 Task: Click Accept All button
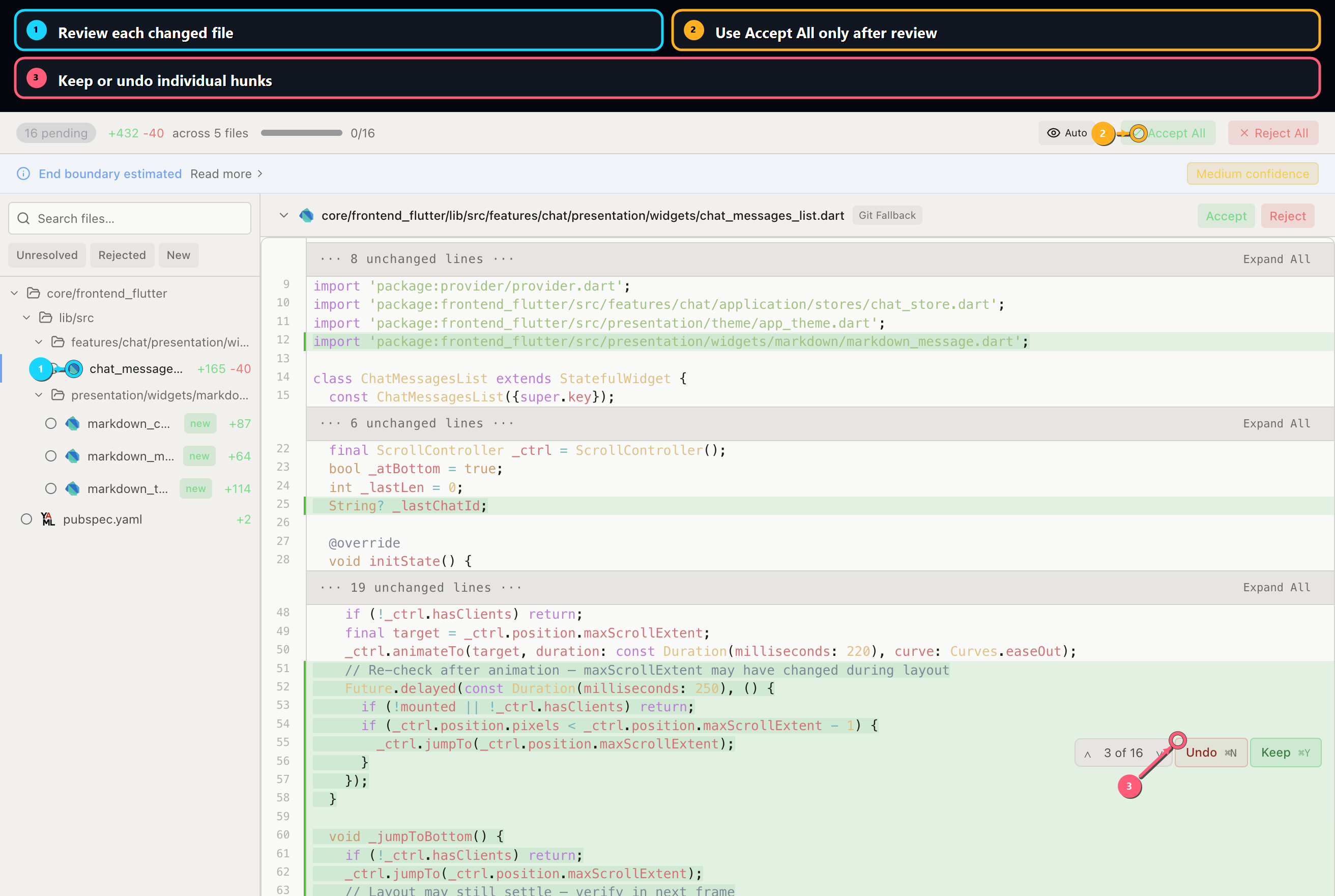point(1168,133)
